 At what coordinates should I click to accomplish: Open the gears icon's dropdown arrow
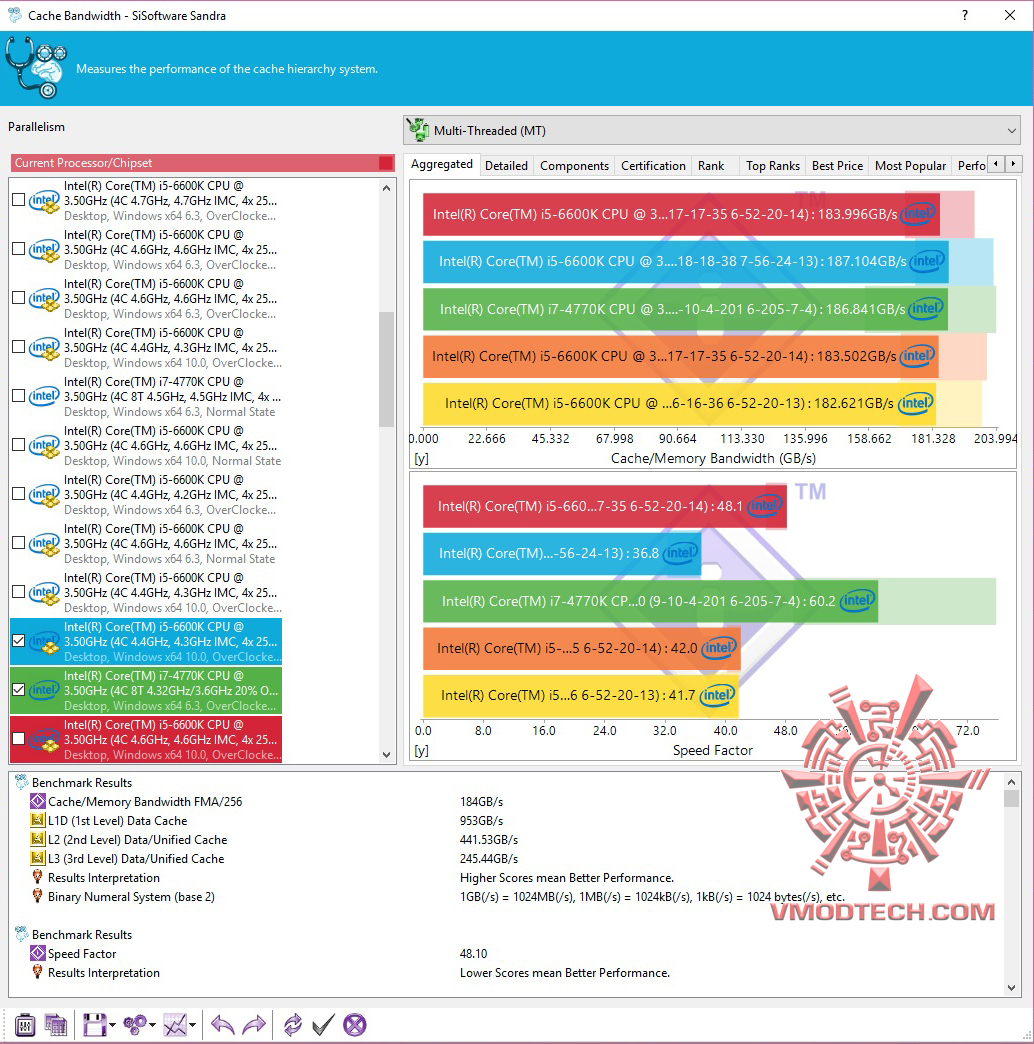pos(152,1025)
